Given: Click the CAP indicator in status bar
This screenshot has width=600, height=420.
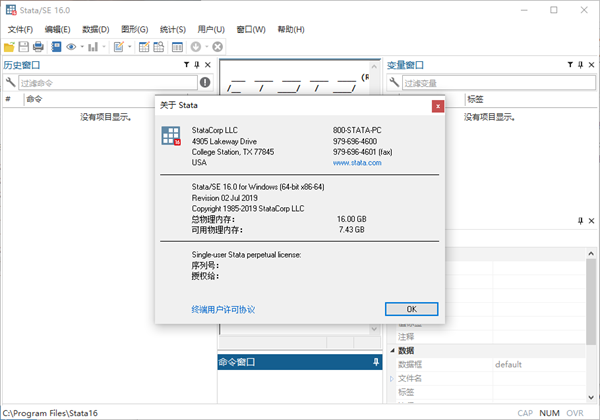Looking at the screenshot, I should pos(525,413).
